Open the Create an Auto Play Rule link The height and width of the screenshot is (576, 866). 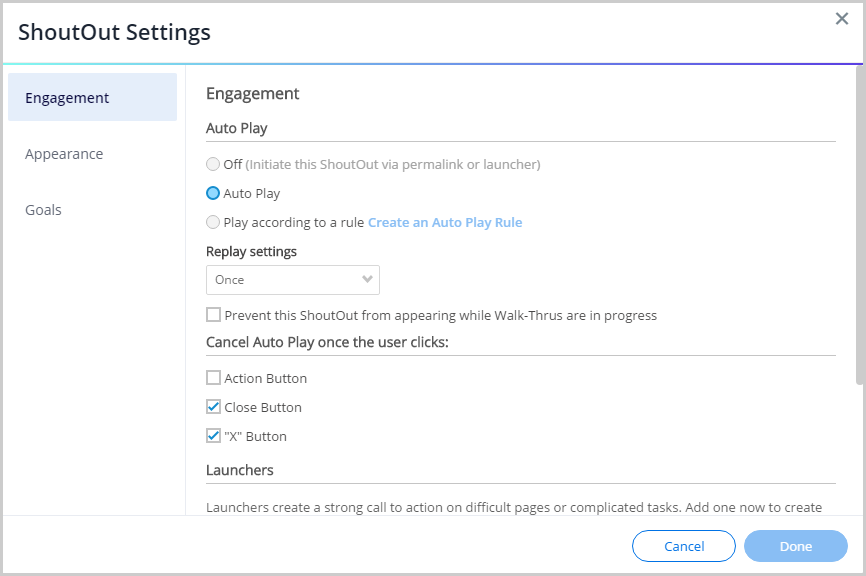[x=445, y=222]
